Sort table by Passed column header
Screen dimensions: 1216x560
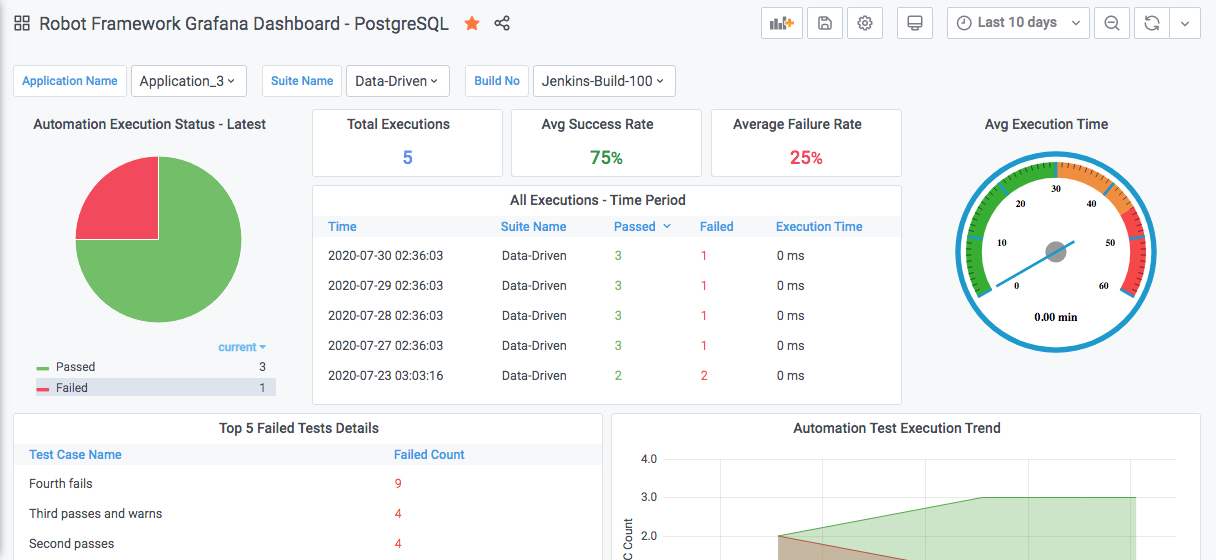[x=635, y=227]
